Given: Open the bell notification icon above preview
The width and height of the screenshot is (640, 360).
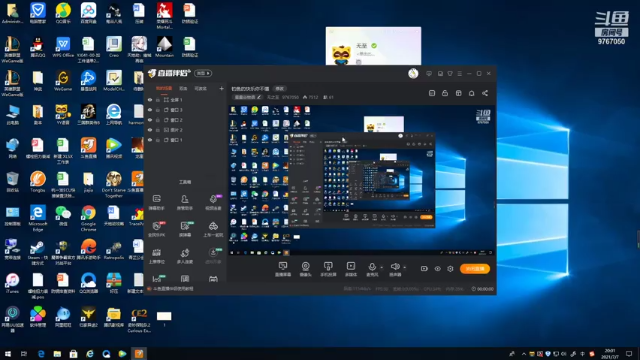Looking at the screenshot, I should (x=471, y=93).
